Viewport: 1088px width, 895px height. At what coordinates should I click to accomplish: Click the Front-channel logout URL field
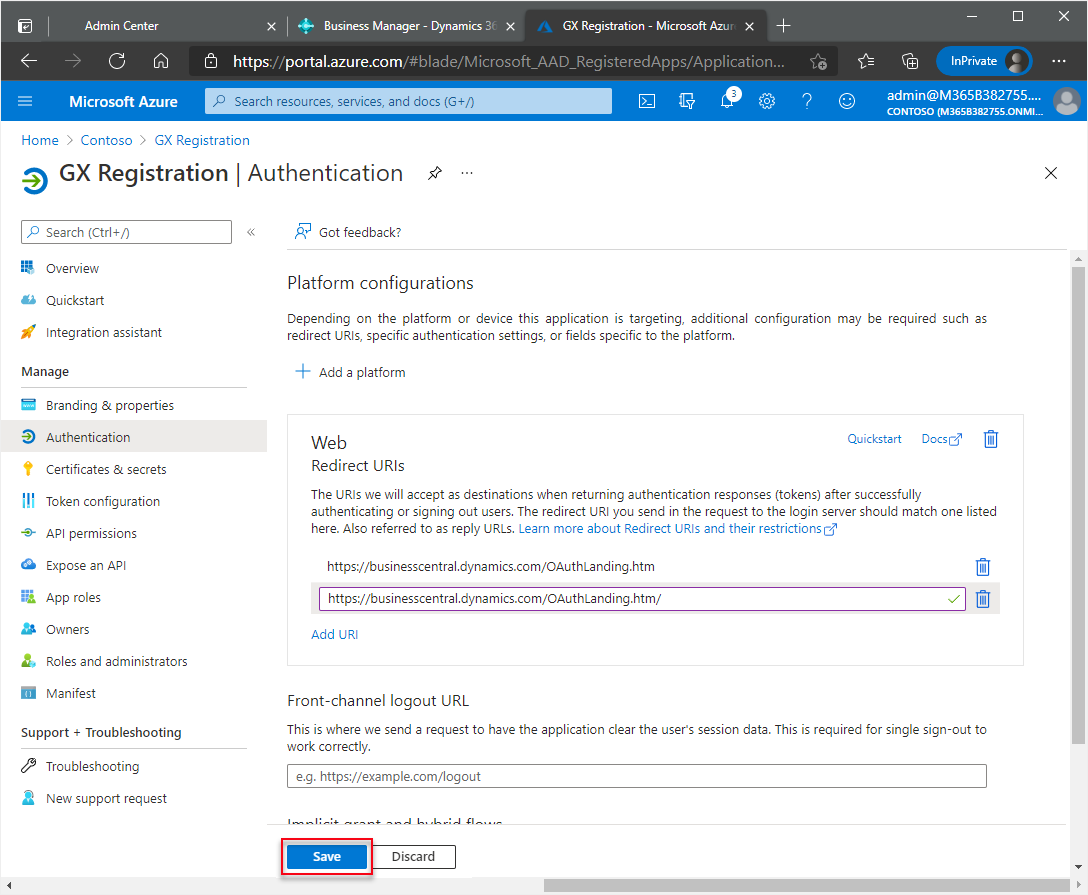click(x=636, y=776)
